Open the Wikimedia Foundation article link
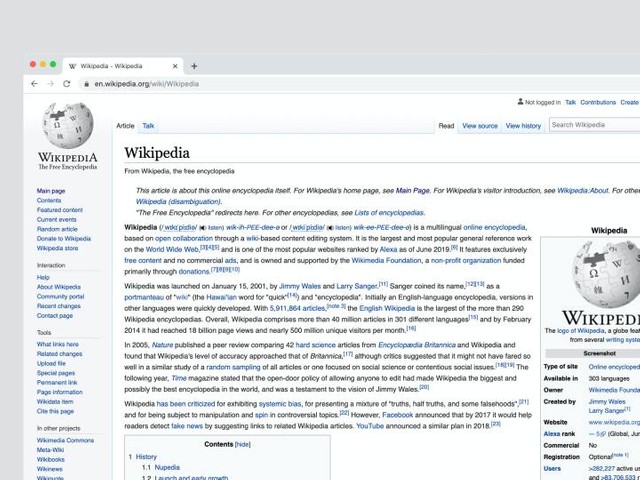Image resolution: width=640 pixels, height=480 pixels. coord(386,260)
